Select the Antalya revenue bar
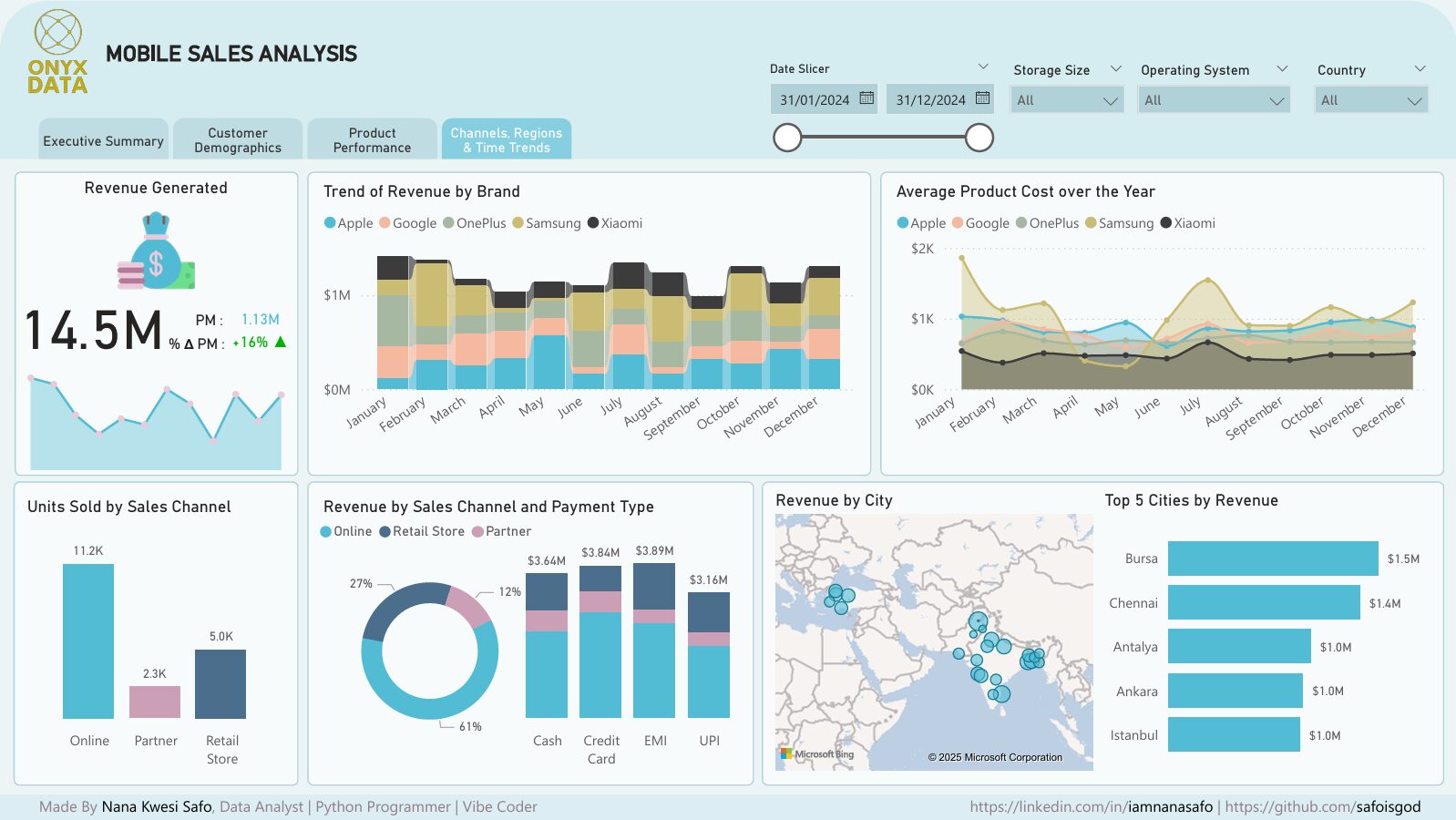The width and height of the screenshot is (1456, 820). tap(1239, 647)
